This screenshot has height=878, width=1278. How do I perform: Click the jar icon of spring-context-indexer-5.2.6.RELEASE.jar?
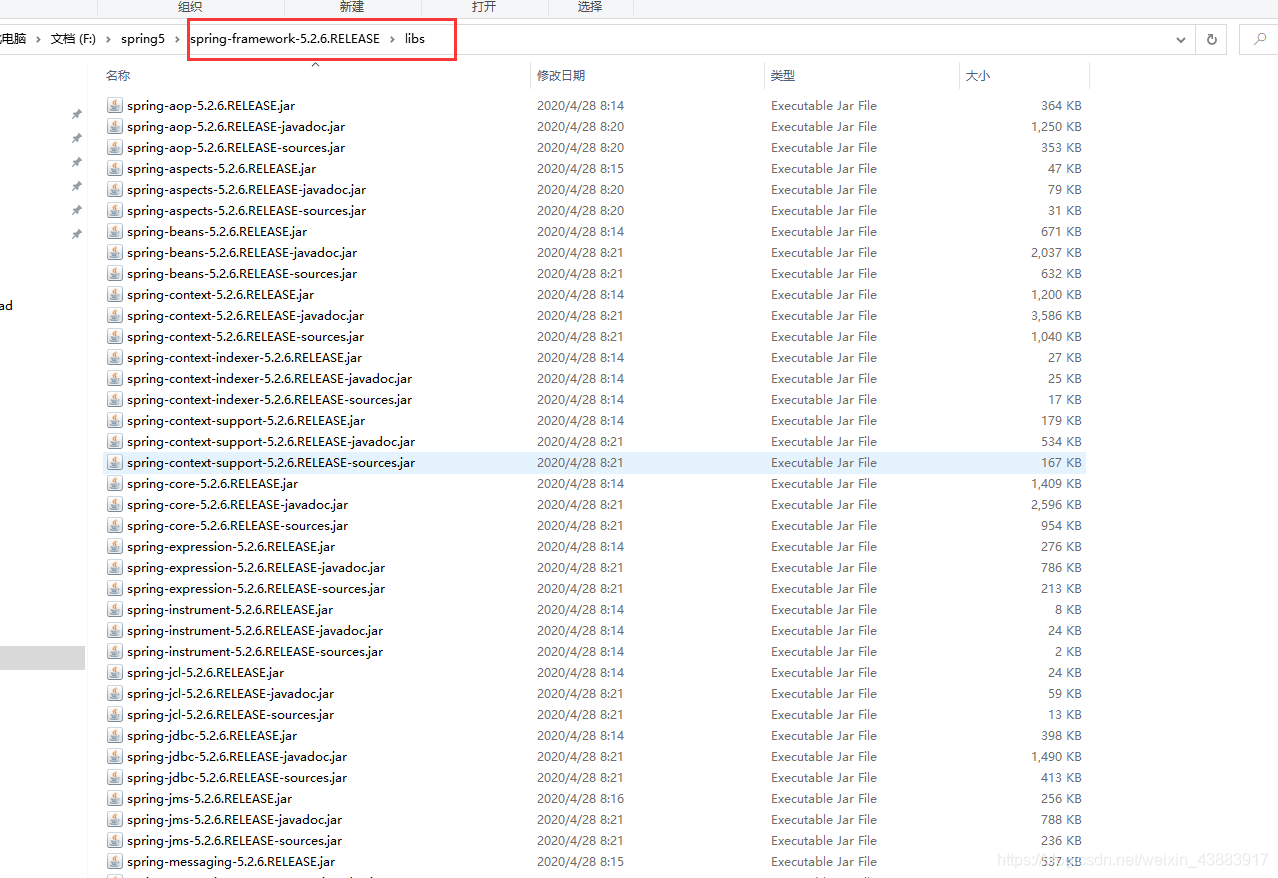(x=114, y=357)
